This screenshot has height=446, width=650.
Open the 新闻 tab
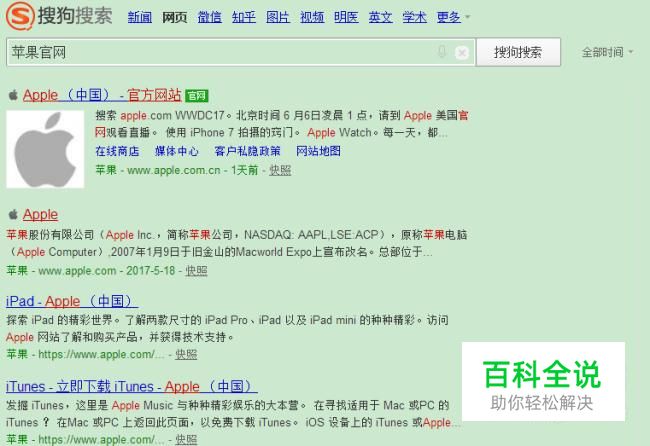point(140,17)
